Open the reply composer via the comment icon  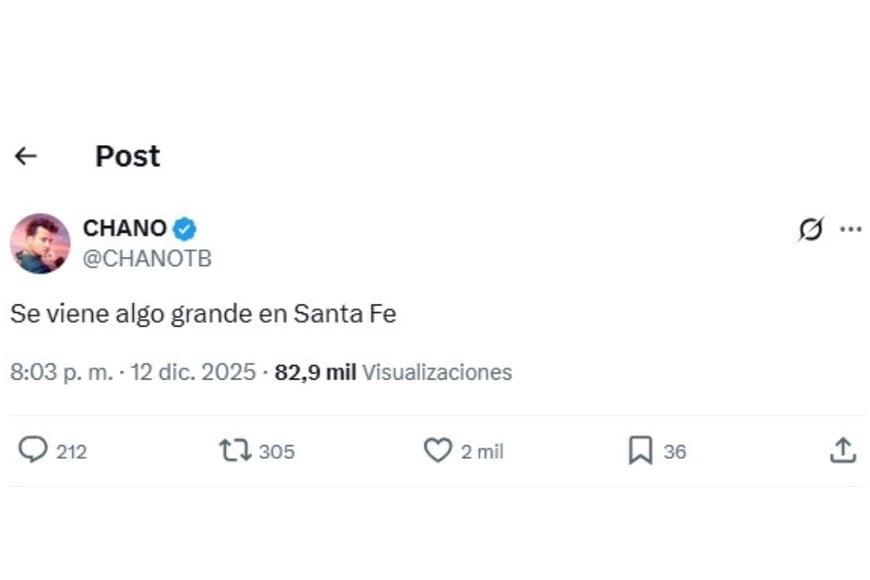38,451
